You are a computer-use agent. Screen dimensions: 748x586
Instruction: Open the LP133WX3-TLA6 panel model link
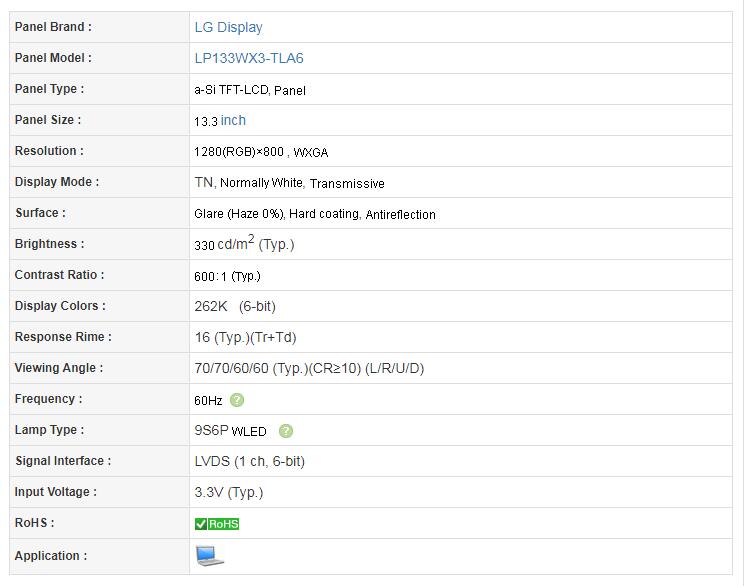[249, 58]
